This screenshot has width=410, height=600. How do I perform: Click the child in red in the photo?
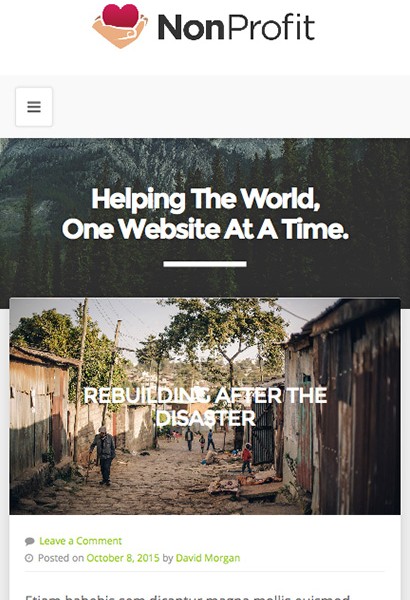[x=247, y=458]
